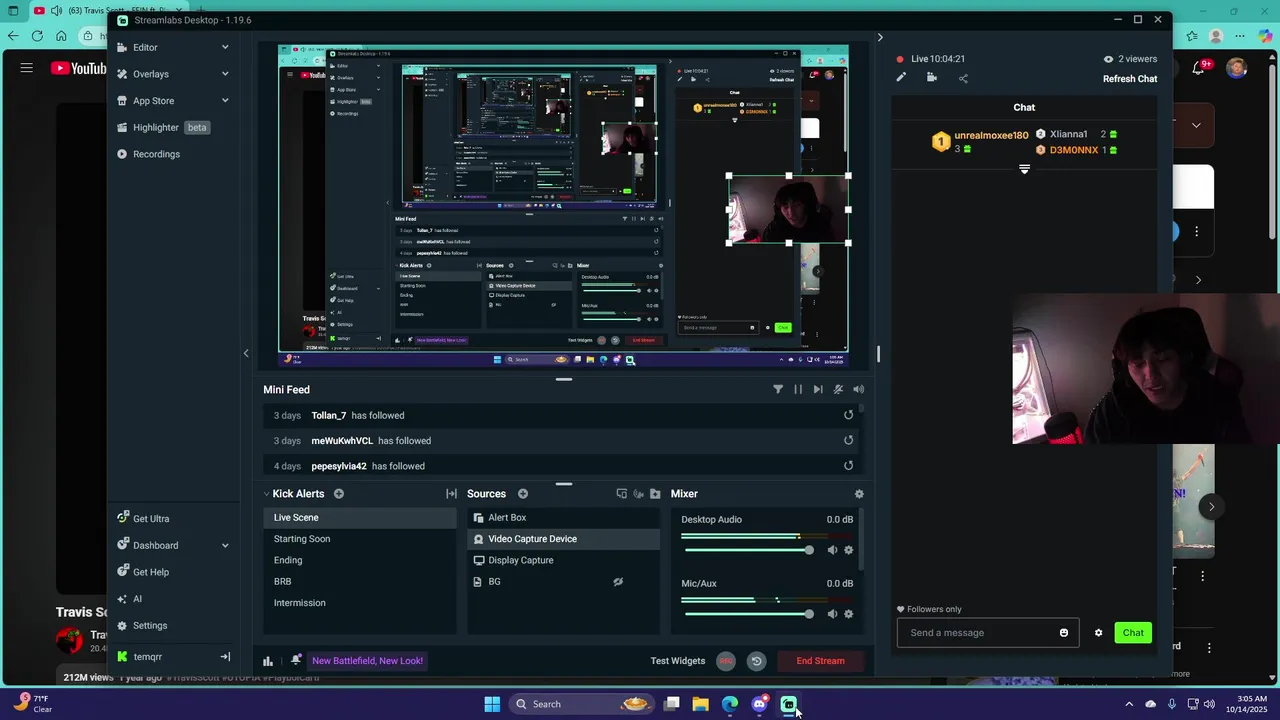Open scene transitions icon
The height and width of the screenshot is (720, 1280).
pyautogui.click(x=451, y=494)
